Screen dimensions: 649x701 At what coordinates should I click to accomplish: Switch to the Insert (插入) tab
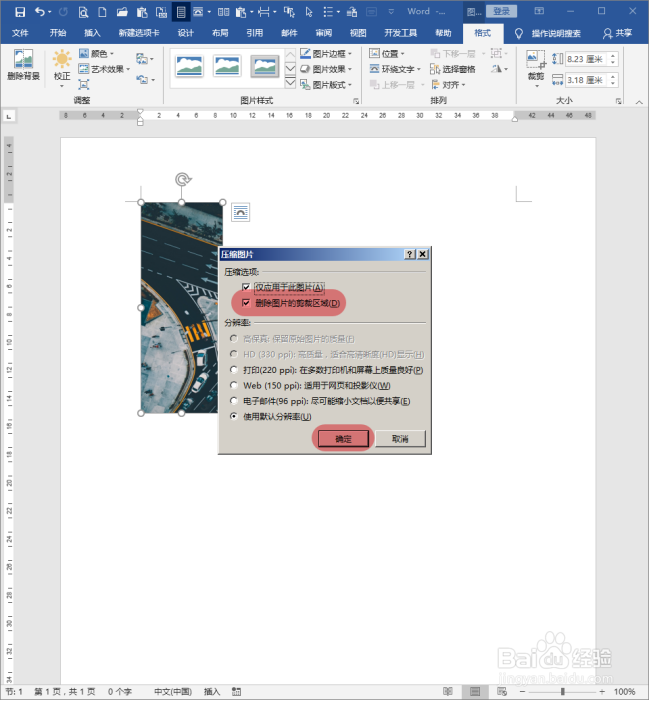click(92, 34)
